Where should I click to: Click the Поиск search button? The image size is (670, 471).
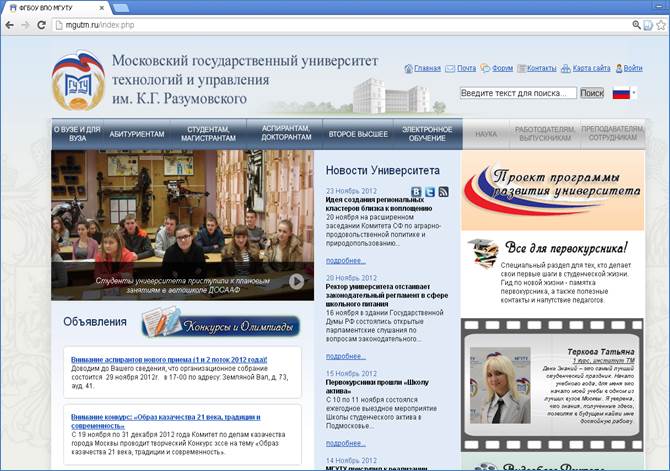click(x=592, y=93)
